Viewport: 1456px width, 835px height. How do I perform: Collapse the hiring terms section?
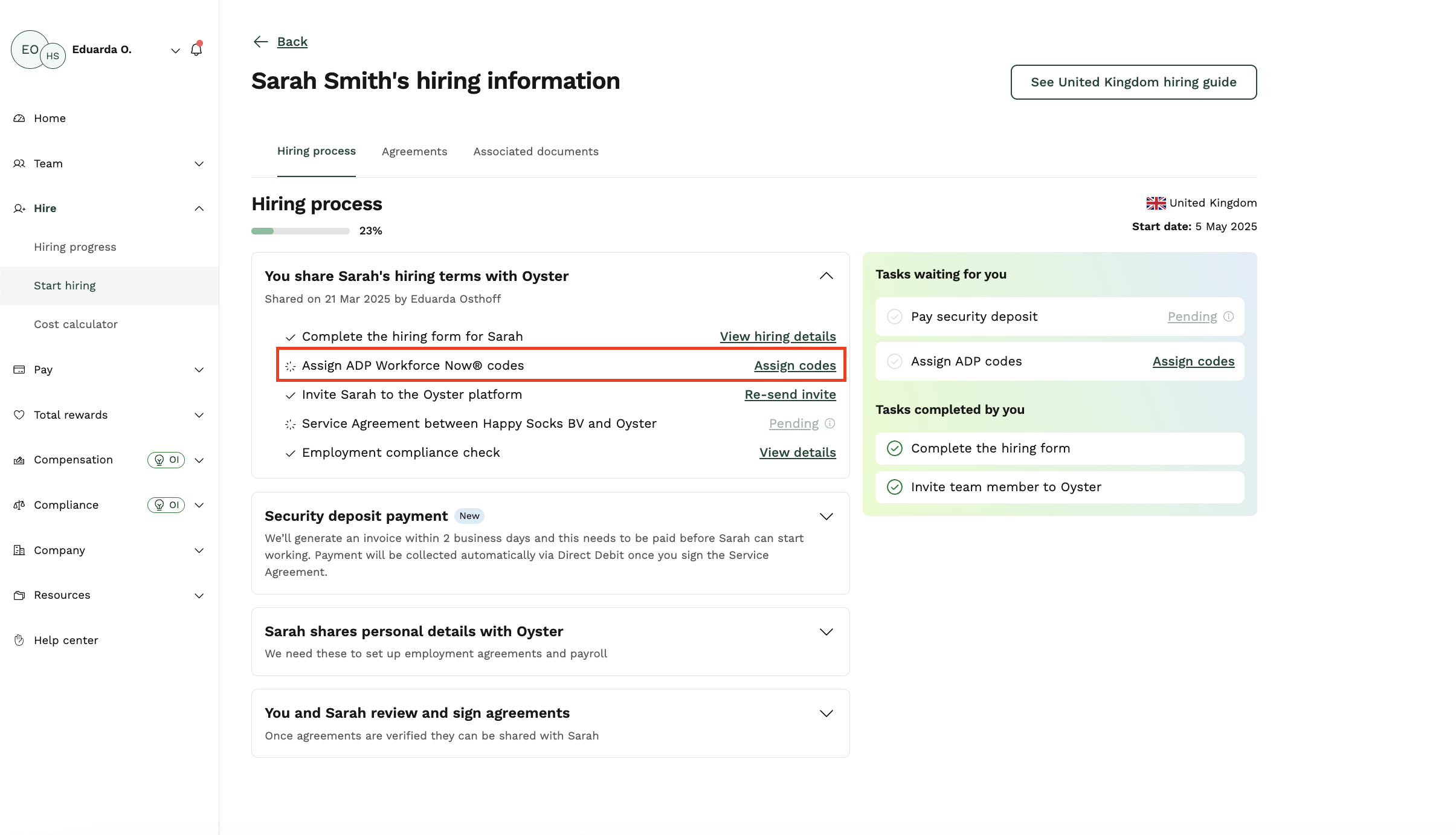click(x=826, y=276)
